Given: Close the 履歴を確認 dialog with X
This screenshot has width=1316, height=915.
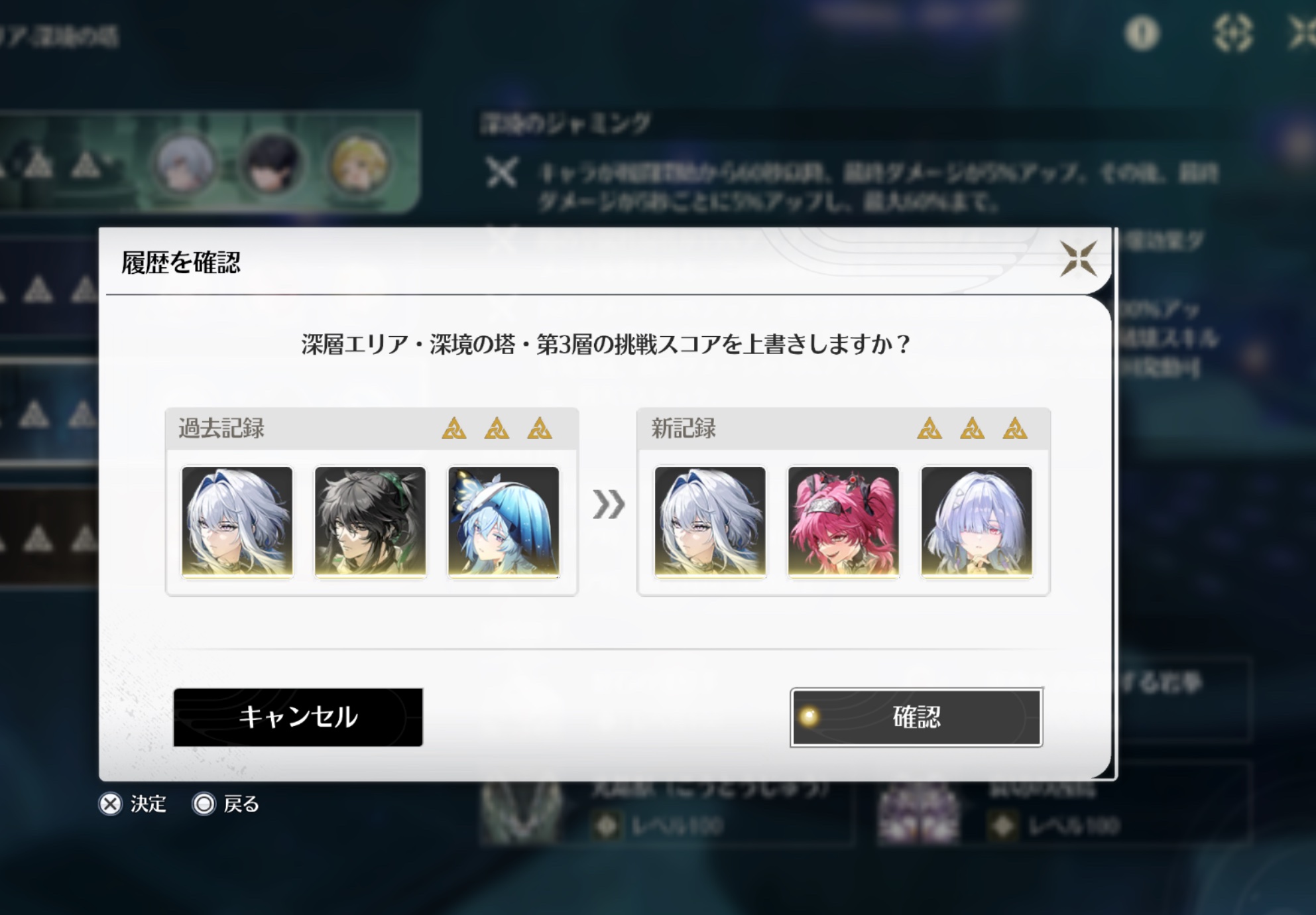Looking at the screenshot, I should [1078, 259].
